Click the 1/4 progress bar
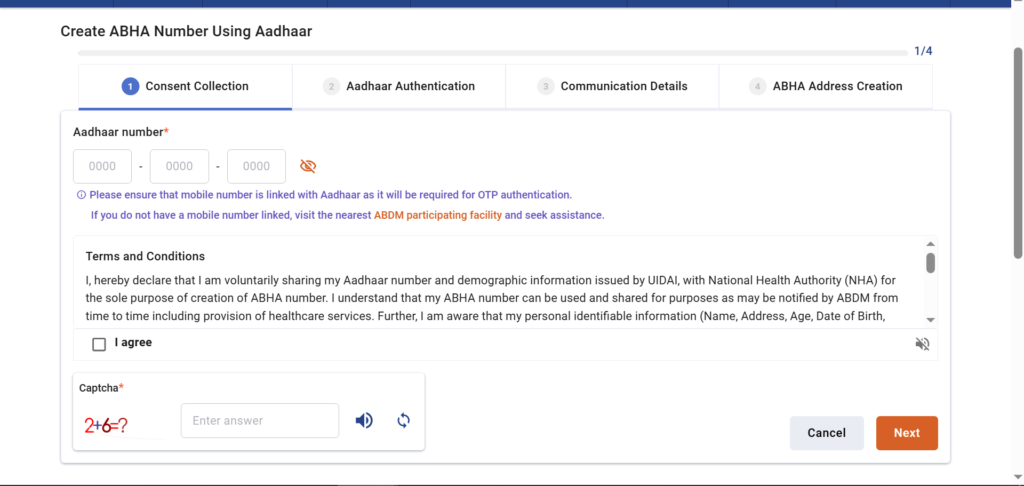This screenshot has height=486, width=1024. pyautogui.click(x=490, y=51)
